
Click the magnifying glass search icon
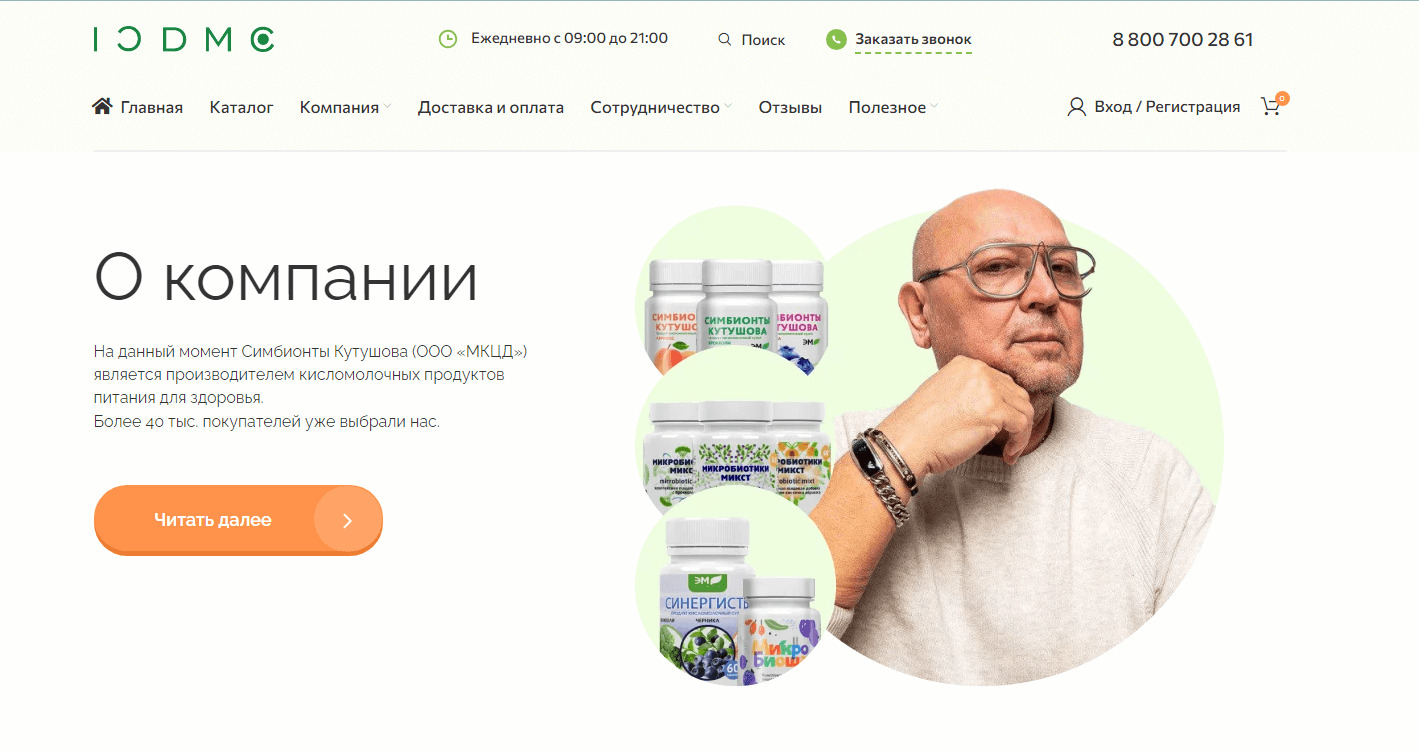pyautogui.click(x=725, y=40)
